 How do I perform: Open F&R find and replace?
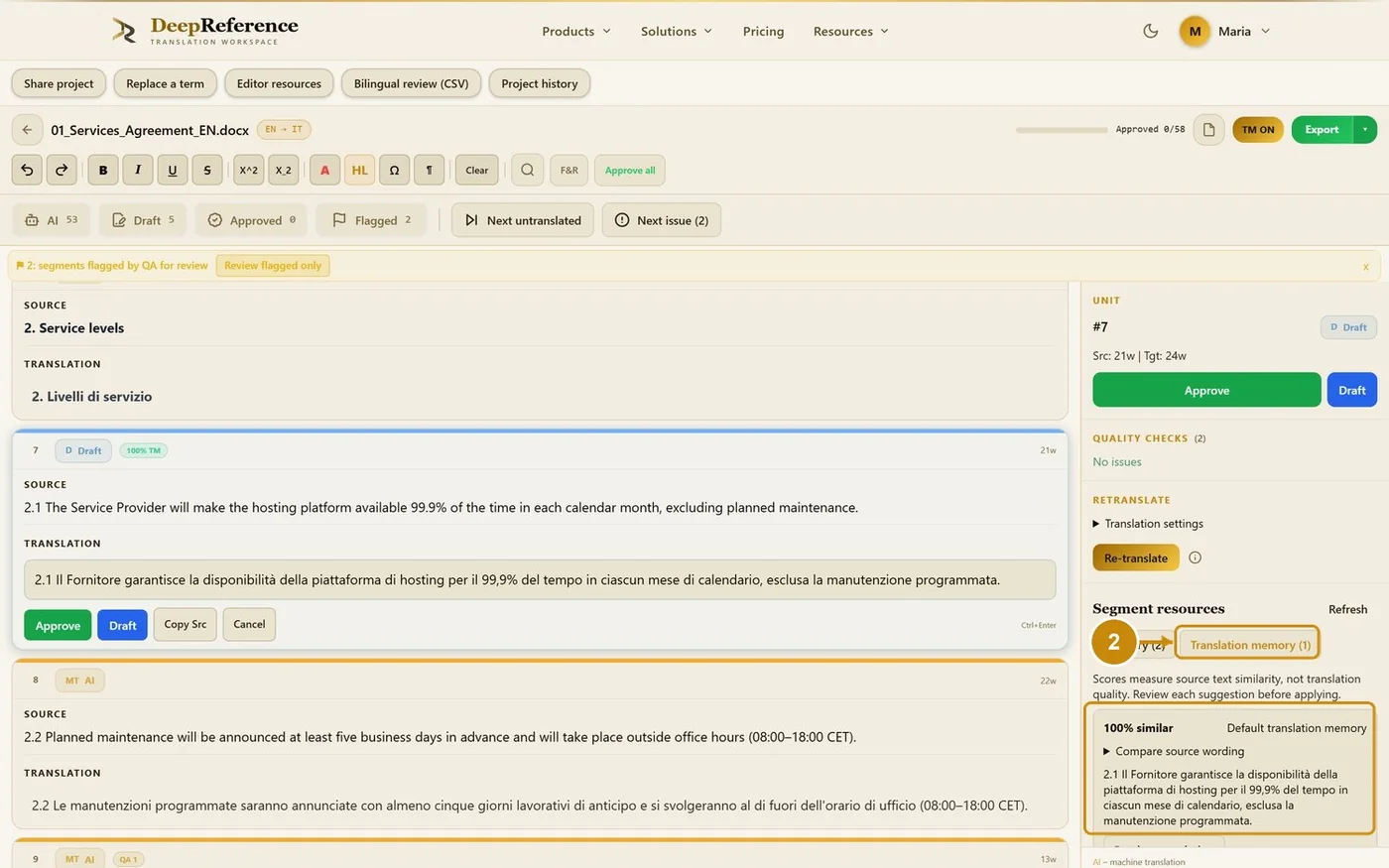pyautogui.click(x=569, y=170)
